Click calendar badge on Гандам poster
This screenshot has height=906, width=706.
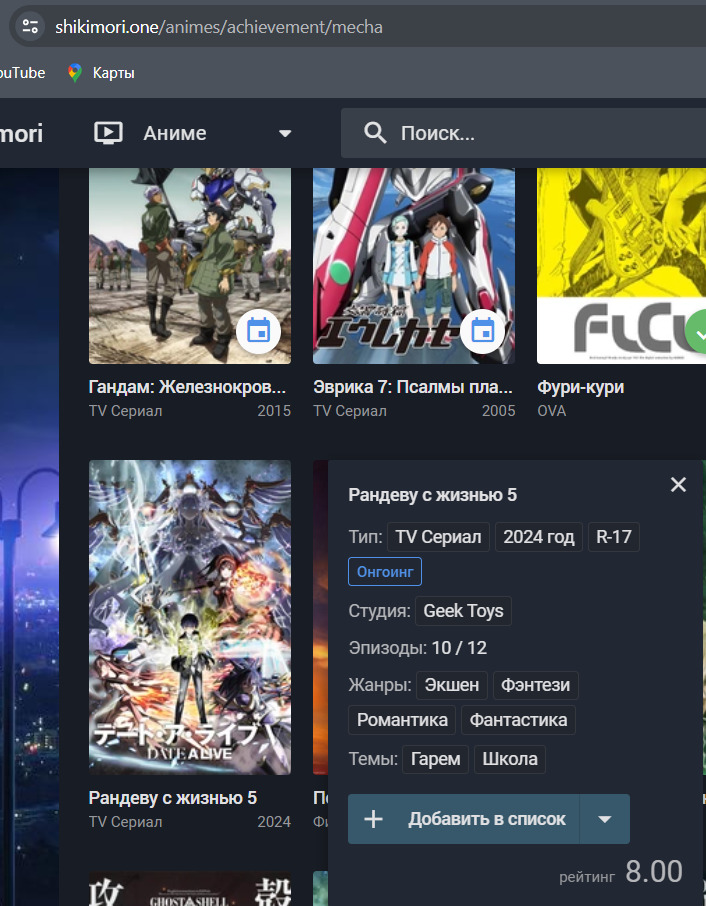259,331
